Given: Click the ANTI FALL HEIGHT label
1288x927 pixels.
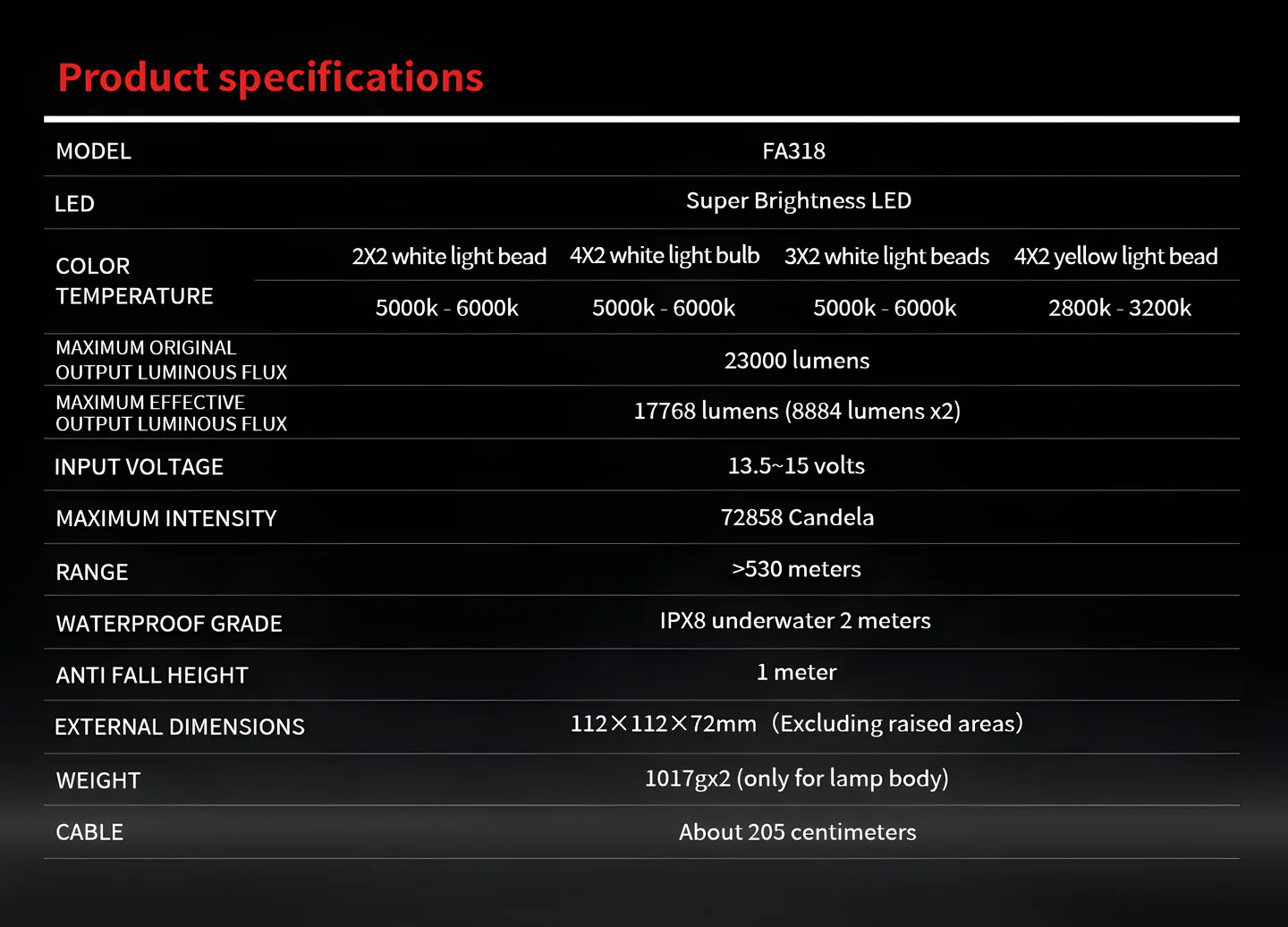Looking at the screenshot, I should tap(151, 676).
